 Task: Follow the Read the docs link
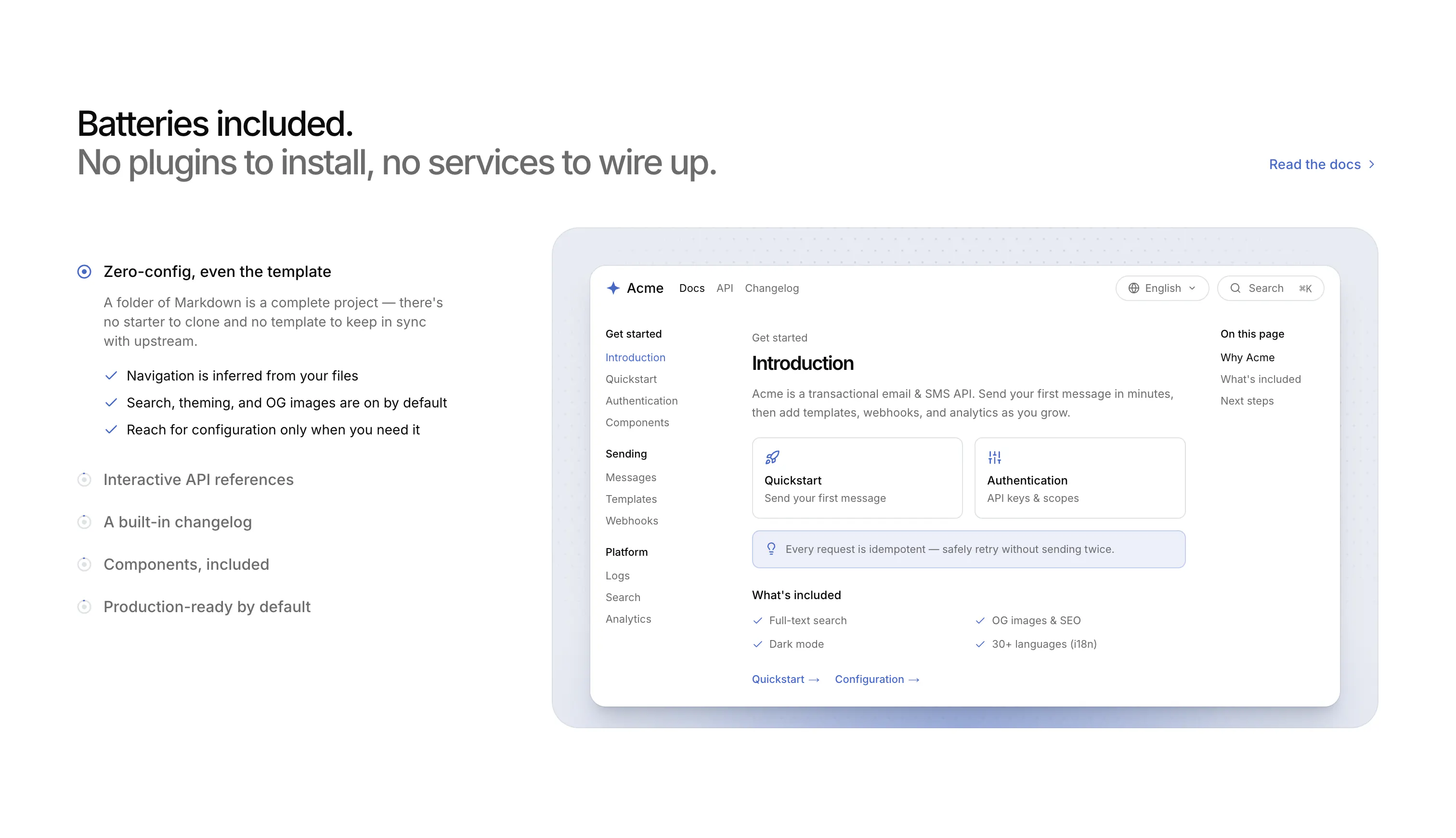tap(1322, 165)
